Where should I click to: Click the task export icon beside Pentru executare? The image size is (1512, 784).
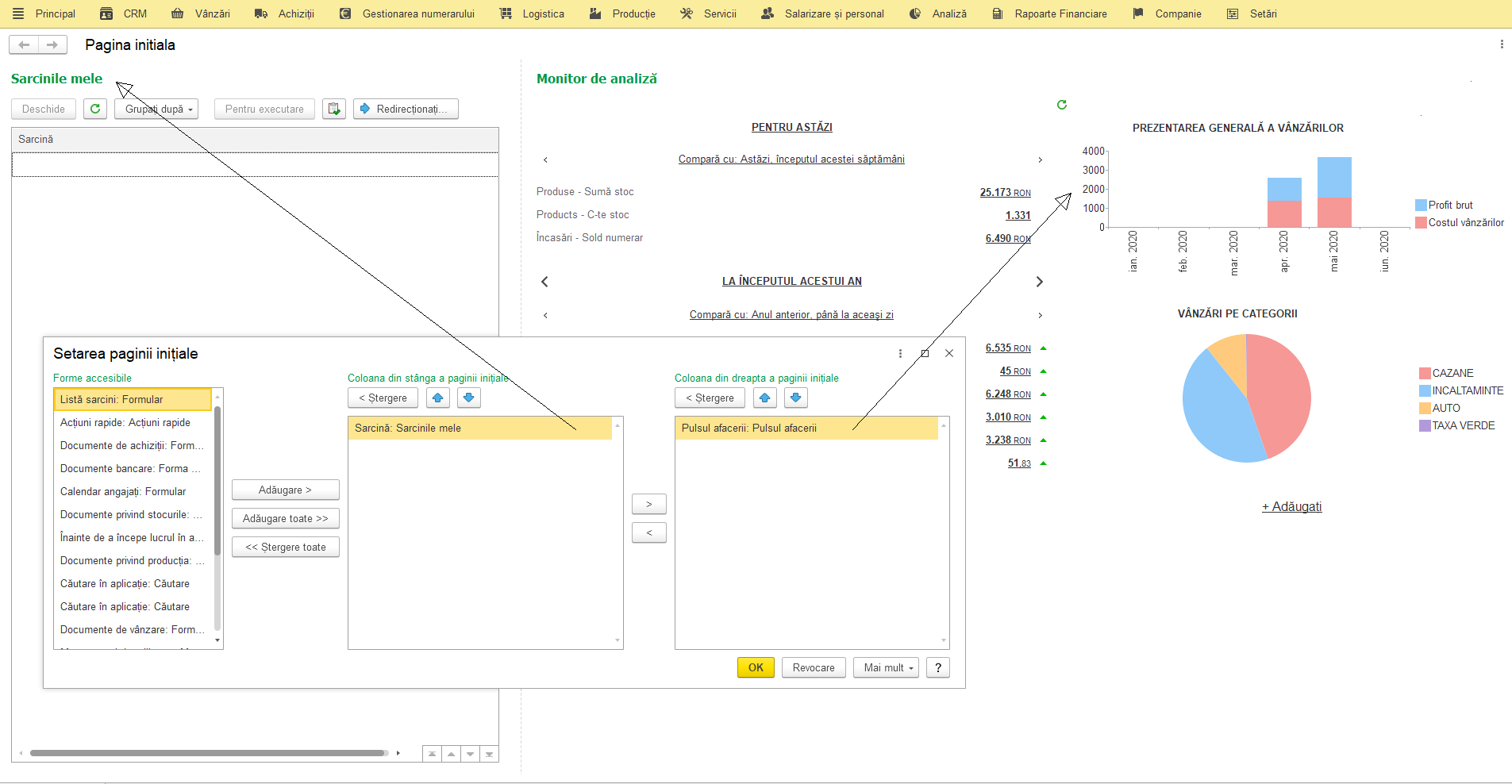334,109
